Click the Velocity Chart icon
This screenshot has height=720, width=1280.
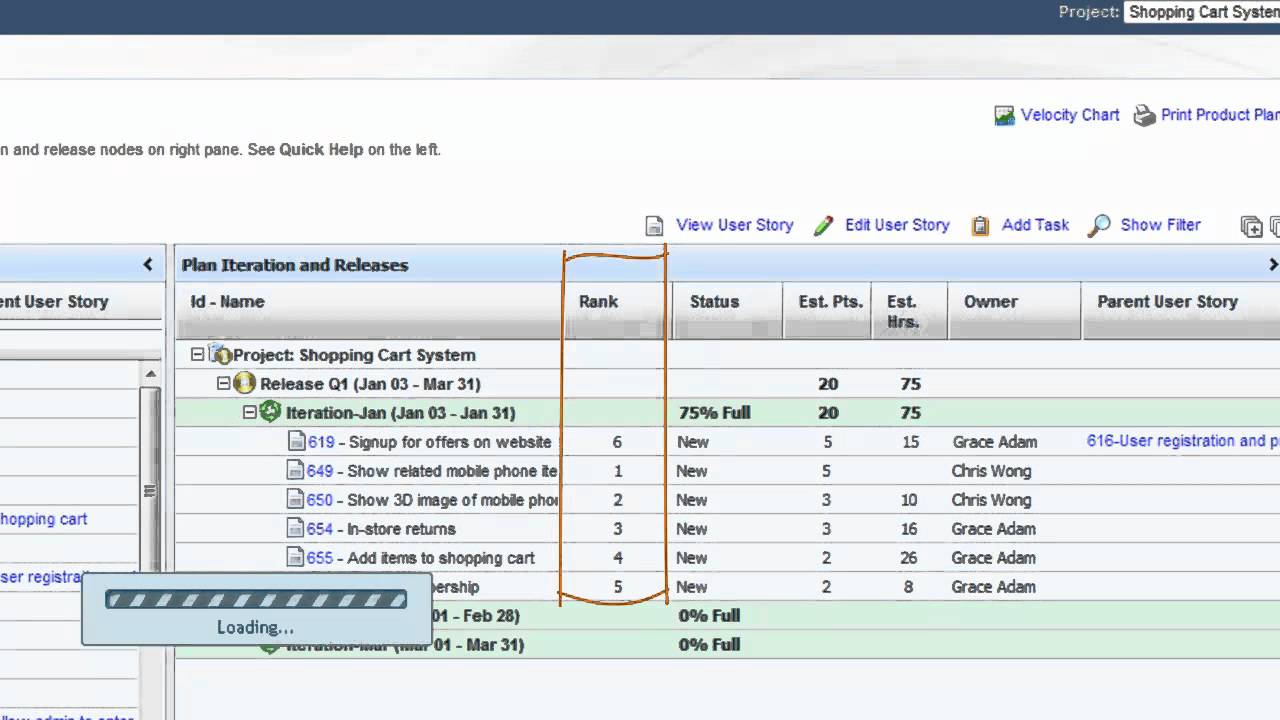point(1004,116)
